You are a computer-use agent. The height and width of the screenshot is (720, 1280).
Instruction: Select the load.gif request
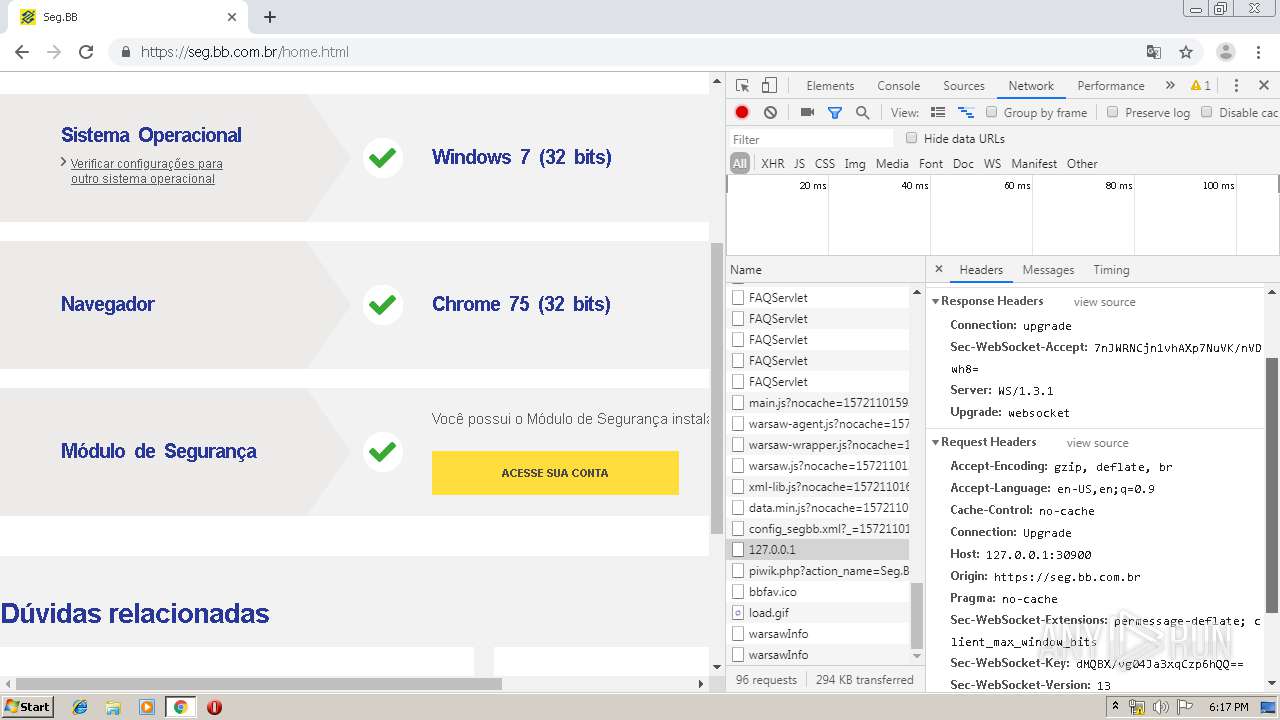[x=819, y=613]
